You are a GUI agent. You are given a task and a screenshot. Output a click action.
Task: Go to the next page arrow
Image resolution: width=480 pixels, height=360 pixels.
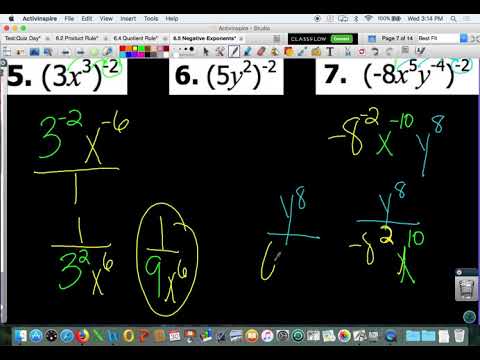[80, 52]
